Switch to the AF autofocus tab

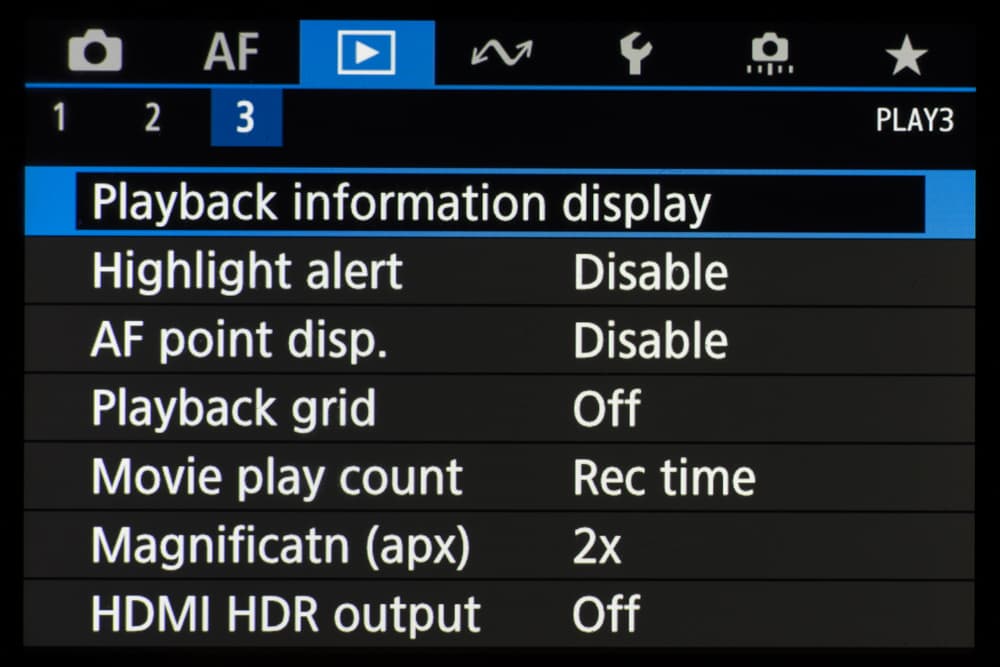pyautogui.click(x=231, y=53)
